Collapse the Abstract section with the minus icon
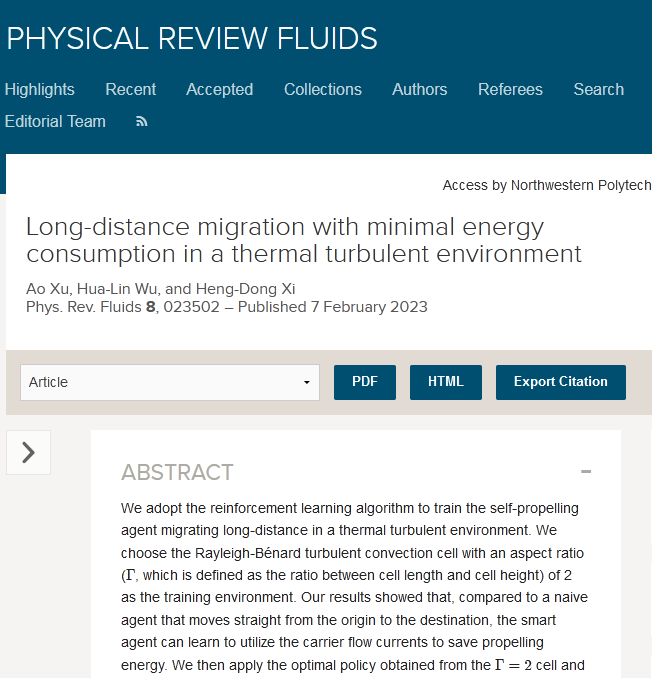This screenshot has width=652, height=678. 586,472
